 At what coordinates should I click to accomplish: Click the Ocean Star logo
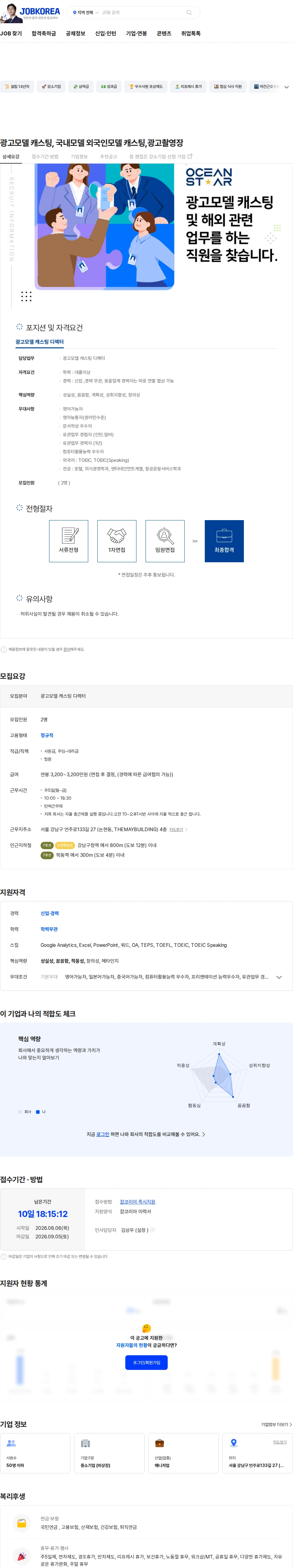click(x=209, y=176)
